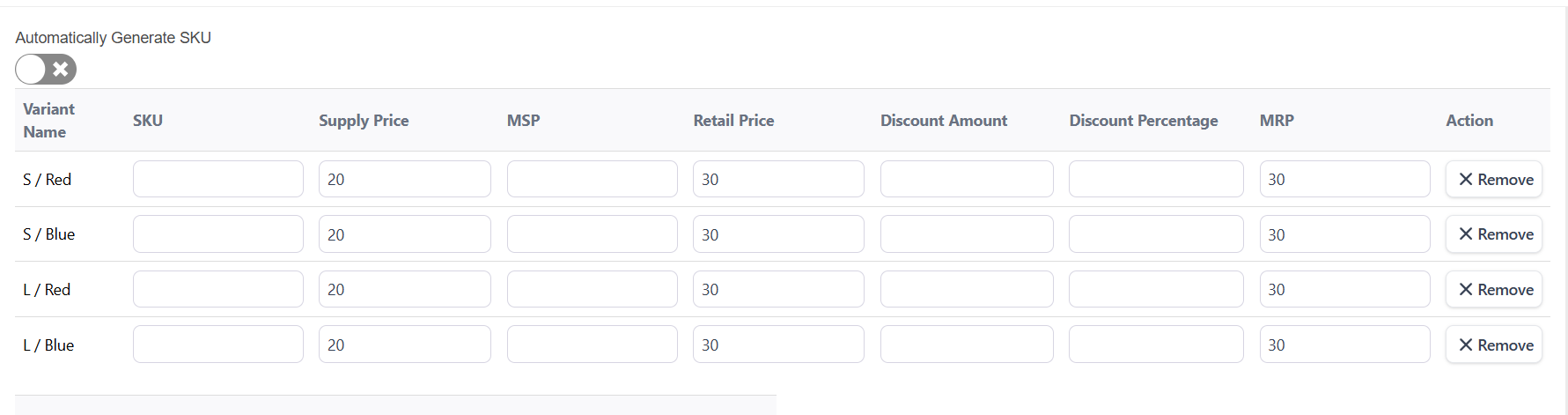The height and width of the screenshot is (415, 1568).
Task: Click the SKU field for S / Blue
Action: (217, 234)
